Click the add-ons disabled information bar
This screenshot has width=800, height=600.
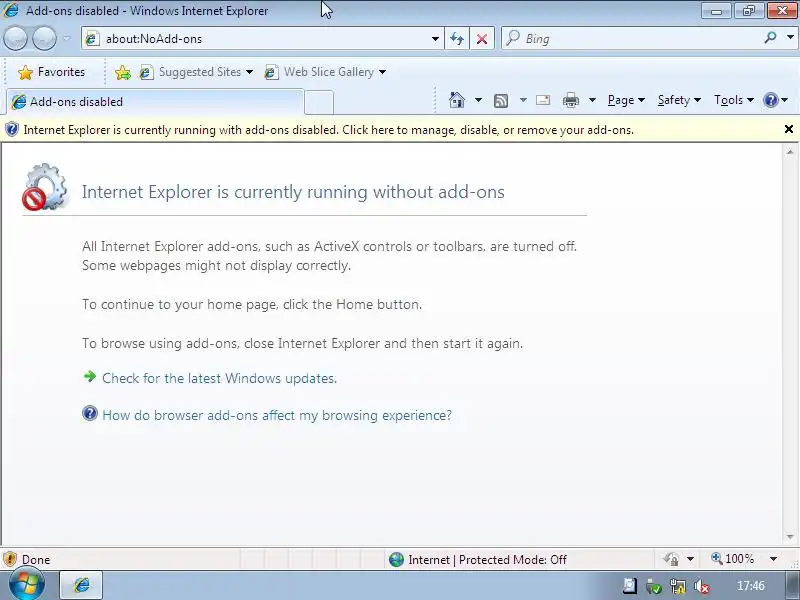390,130
